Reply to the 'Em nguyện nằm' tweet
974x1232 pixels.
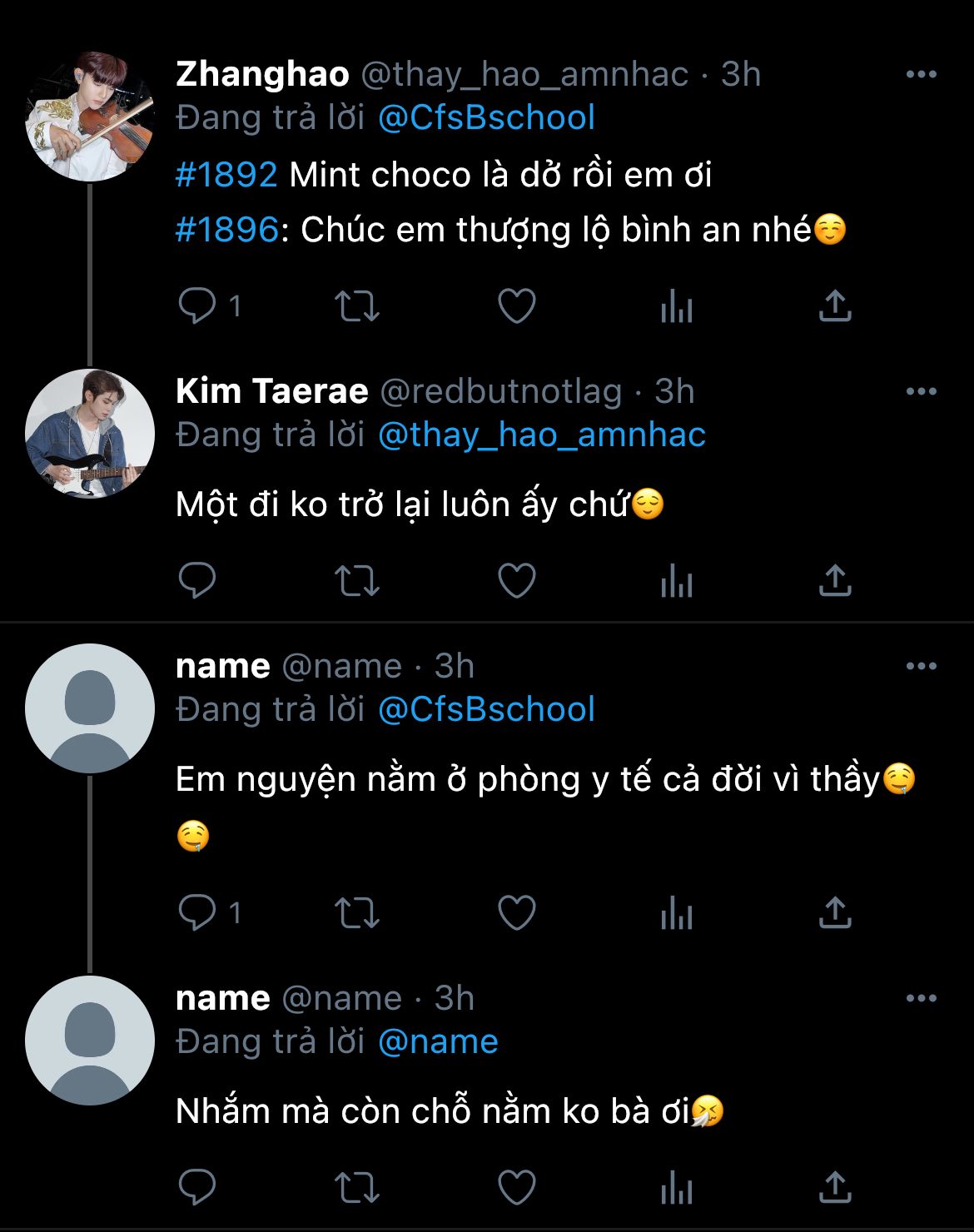[198, 913]
